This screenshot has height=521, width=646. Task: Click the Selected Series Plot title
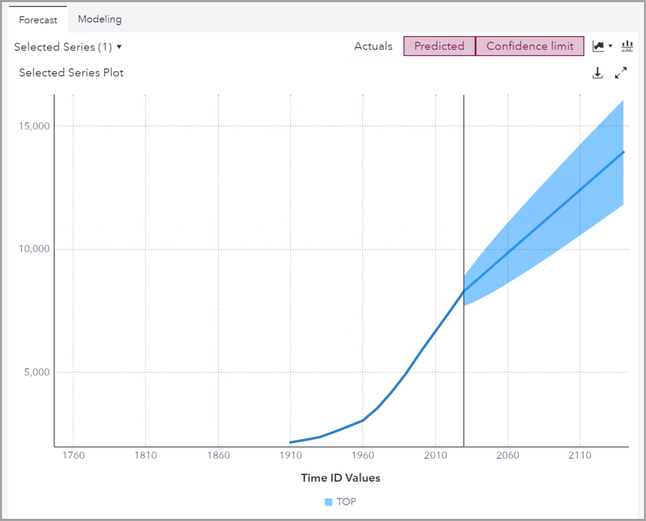pyautogui.click(x=71, y=73)
